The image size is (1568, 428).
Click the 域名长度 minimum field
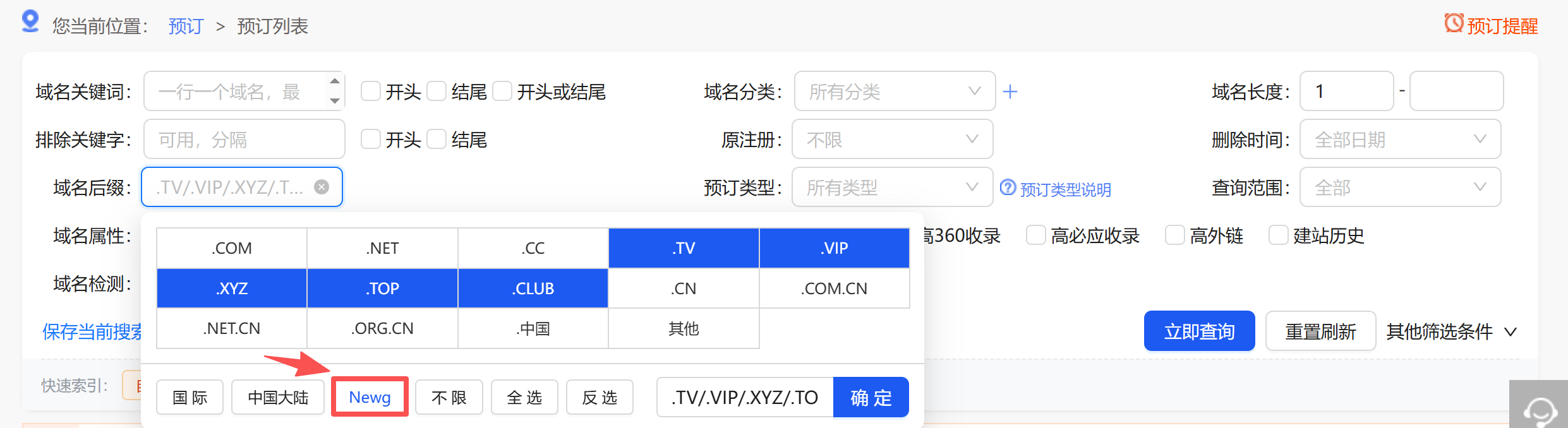point(1347,92)
